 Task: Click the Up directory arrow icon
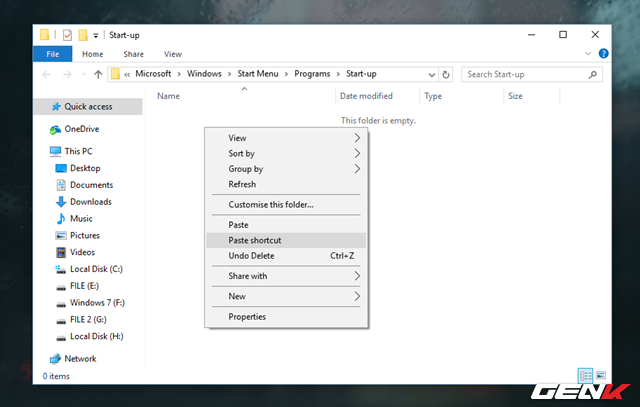click(x=98, y=74)
